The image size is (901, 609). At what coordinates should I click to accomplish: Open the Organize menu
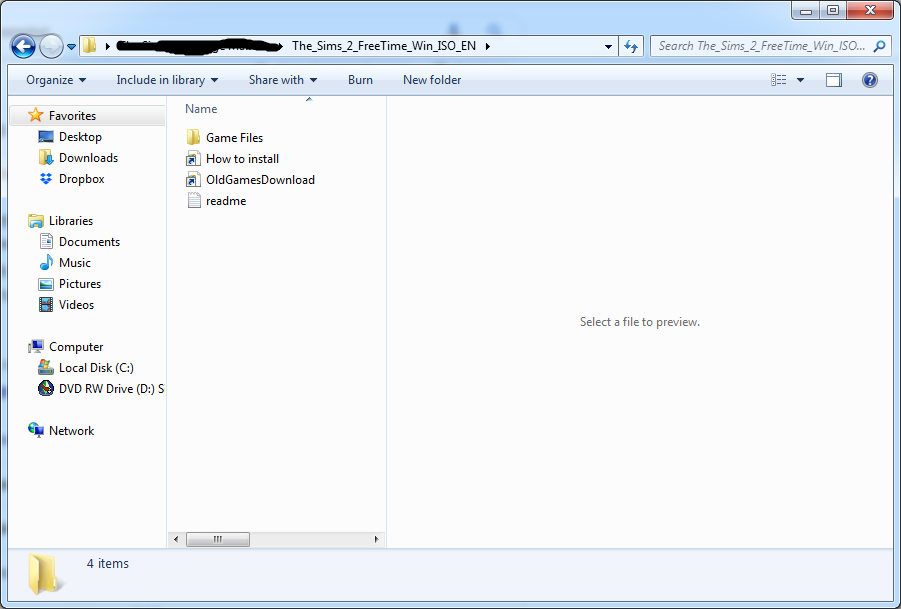(x=56, y=80)
